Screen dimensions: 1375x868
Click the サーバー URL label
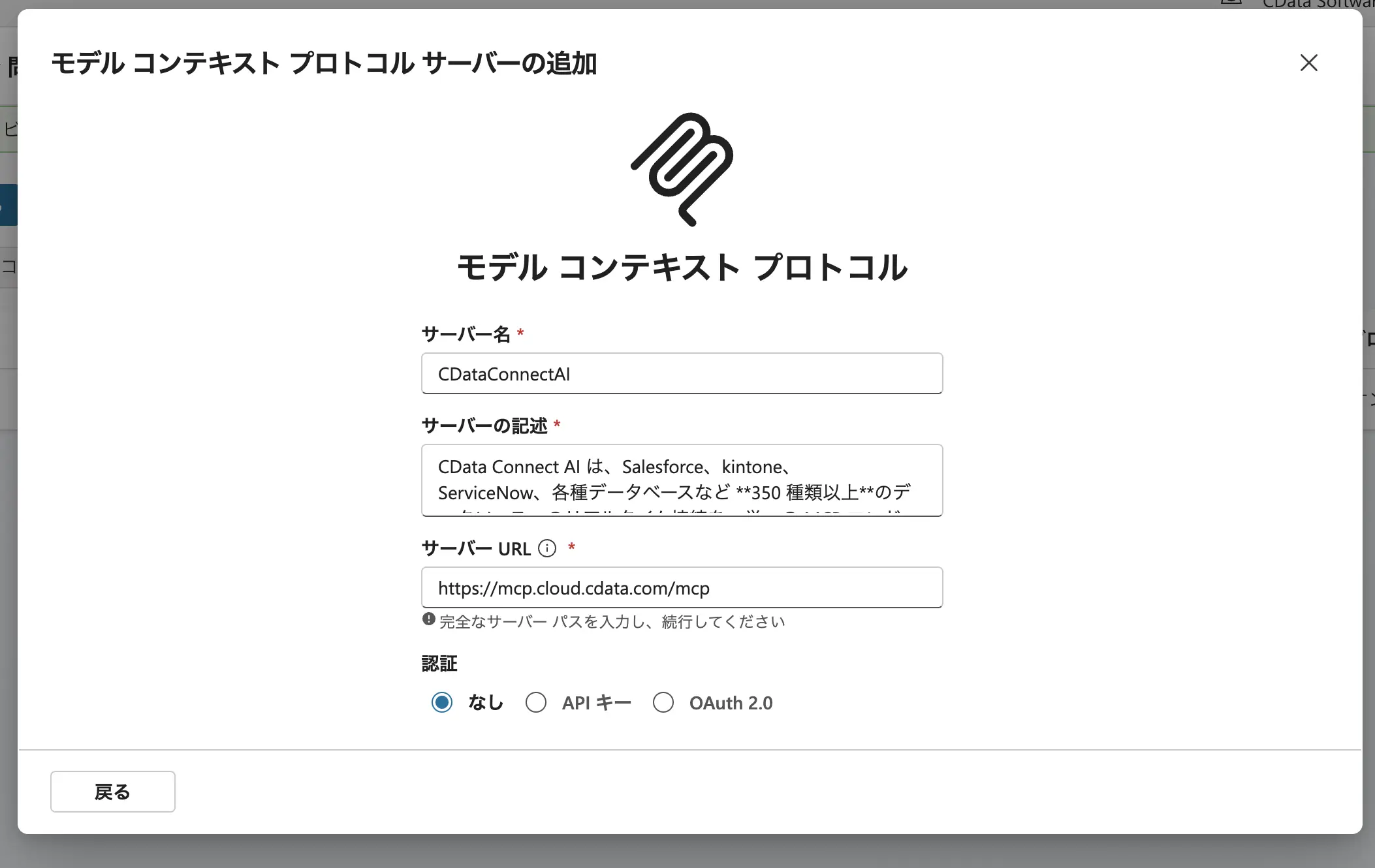point(476,549)
